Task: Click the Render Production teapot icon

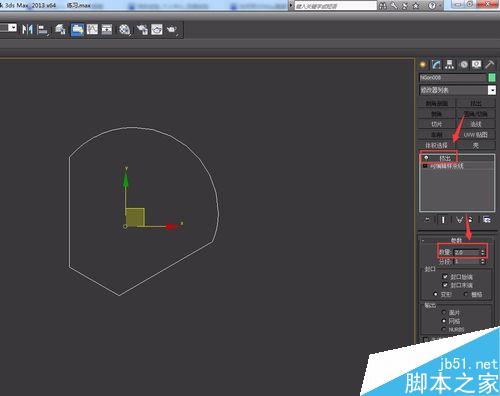Action: point(172,30)
